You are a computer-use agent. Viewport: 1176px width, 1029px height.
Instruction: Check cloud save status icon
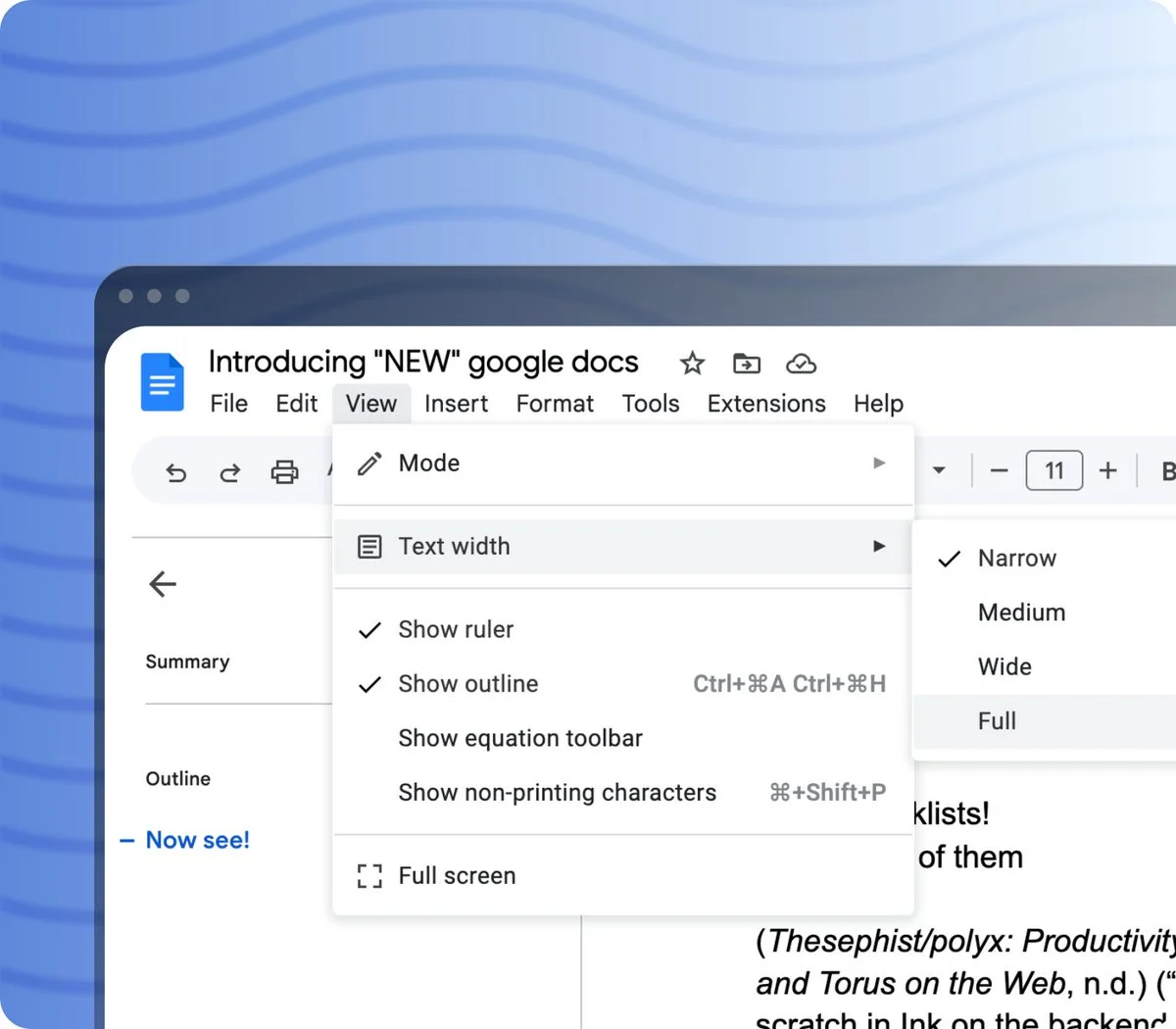[x=801, y=364]
